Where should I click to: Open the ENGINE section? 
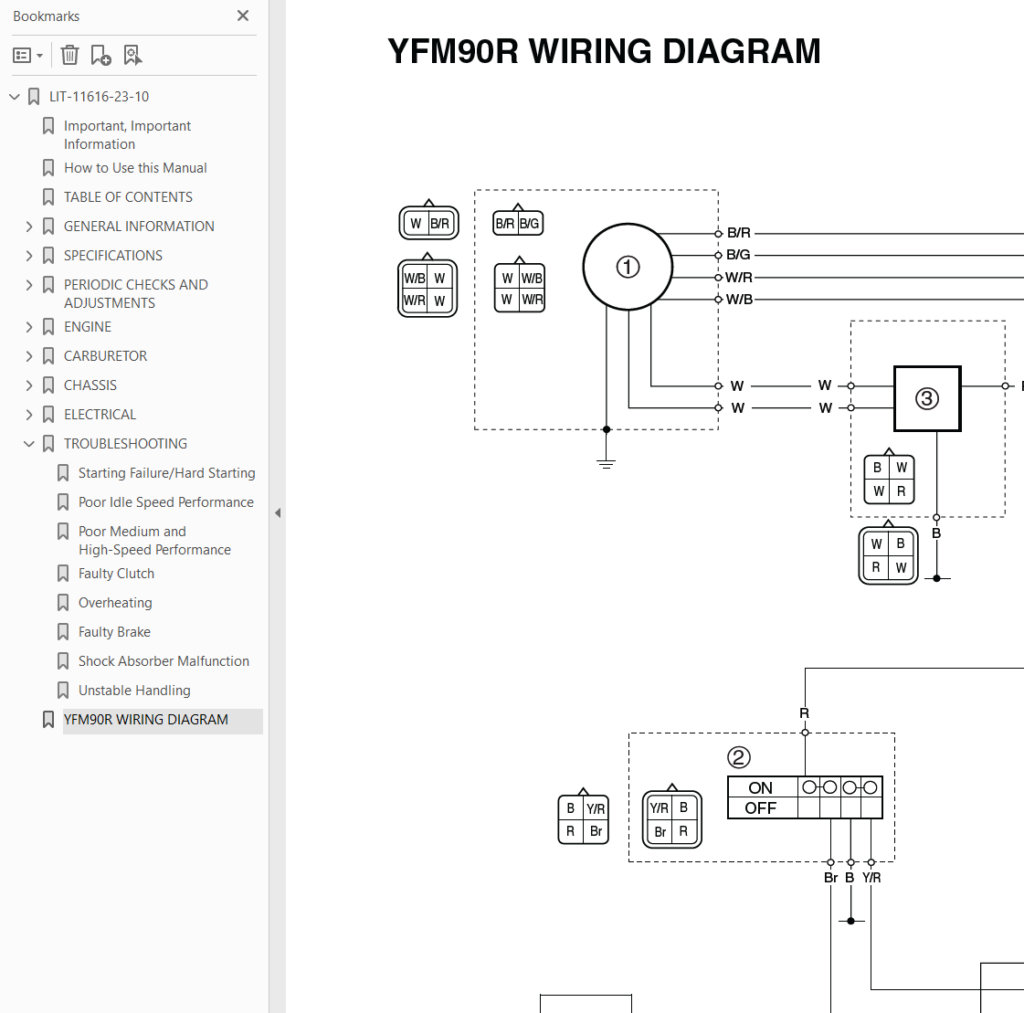tap(88, 327)
